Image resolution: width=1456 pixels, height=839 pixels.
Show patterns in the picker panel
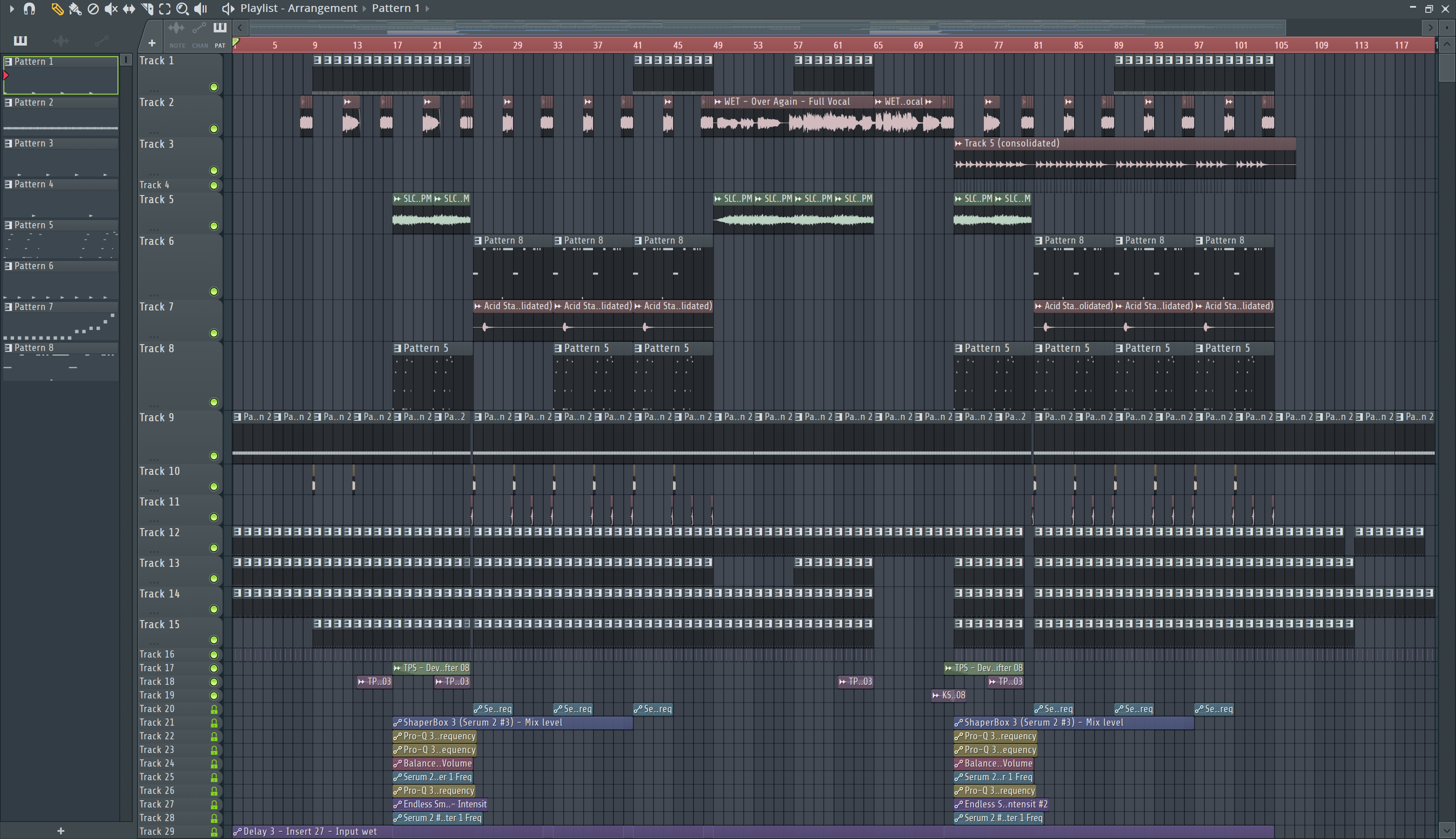click(20, 40)
